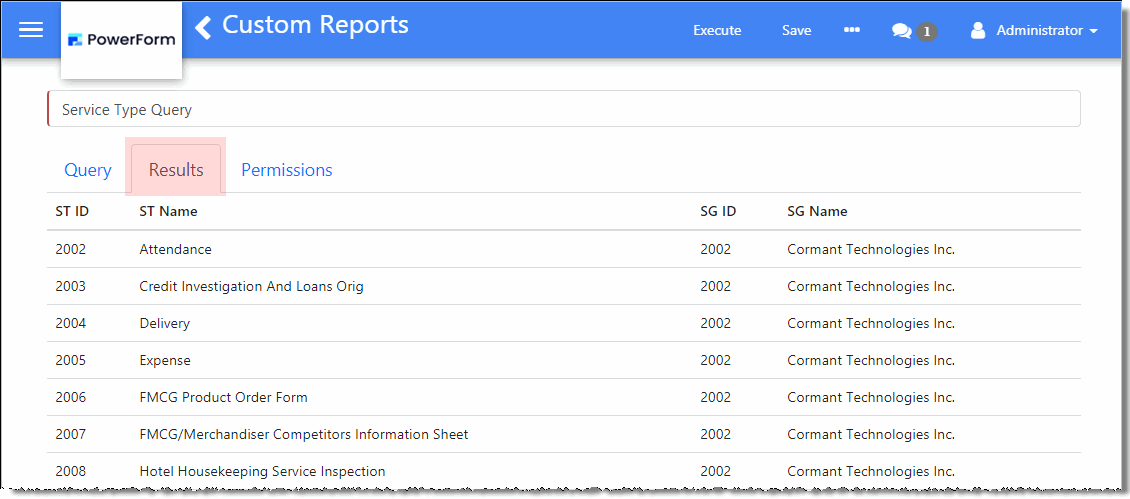Open the Permissions tab
This screenshot has width=1130, height=499.
pos(287,170)
